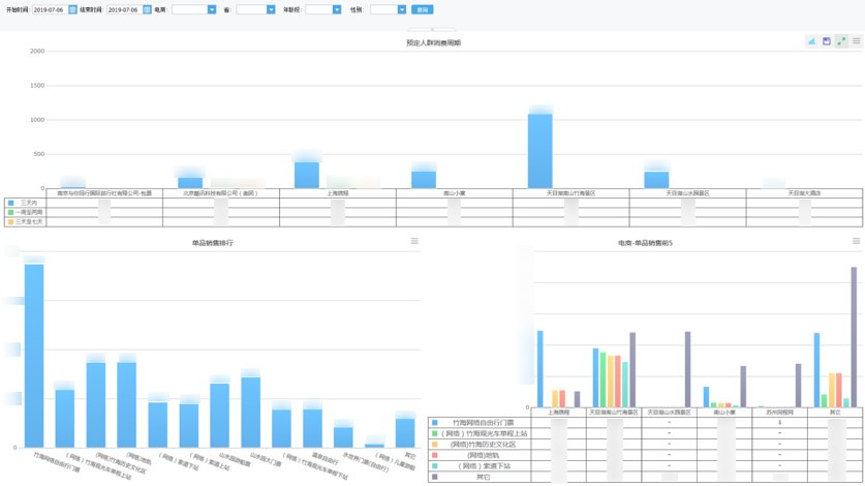Click 南山小寨 column header in bottom-right table

(724, 413)
